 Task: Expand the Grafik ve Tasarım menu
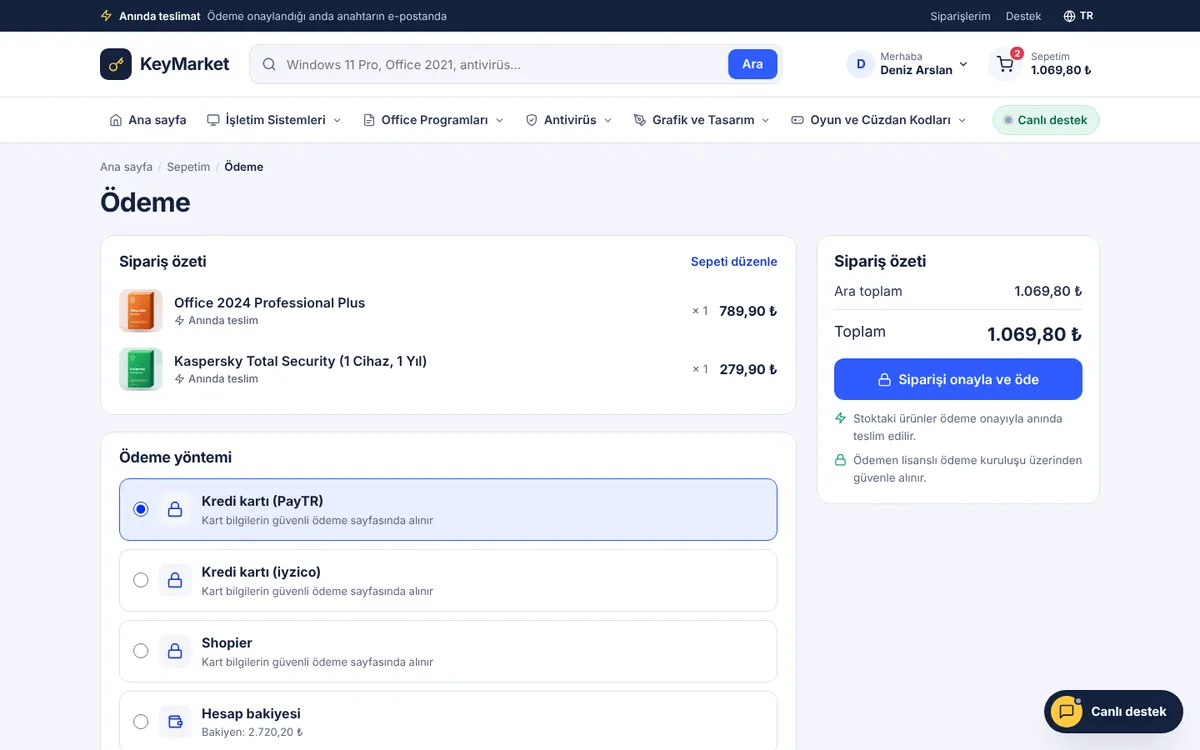[702, 120]
